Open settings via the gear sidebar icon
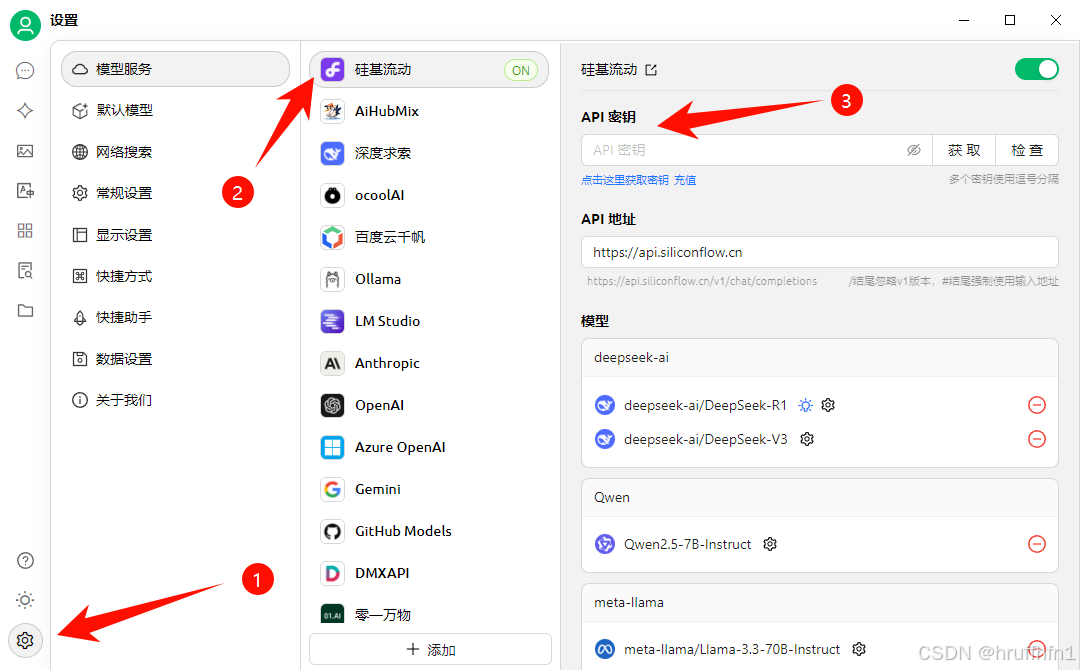This screenshot has width=1080, height=670. [x=25, y=640]
